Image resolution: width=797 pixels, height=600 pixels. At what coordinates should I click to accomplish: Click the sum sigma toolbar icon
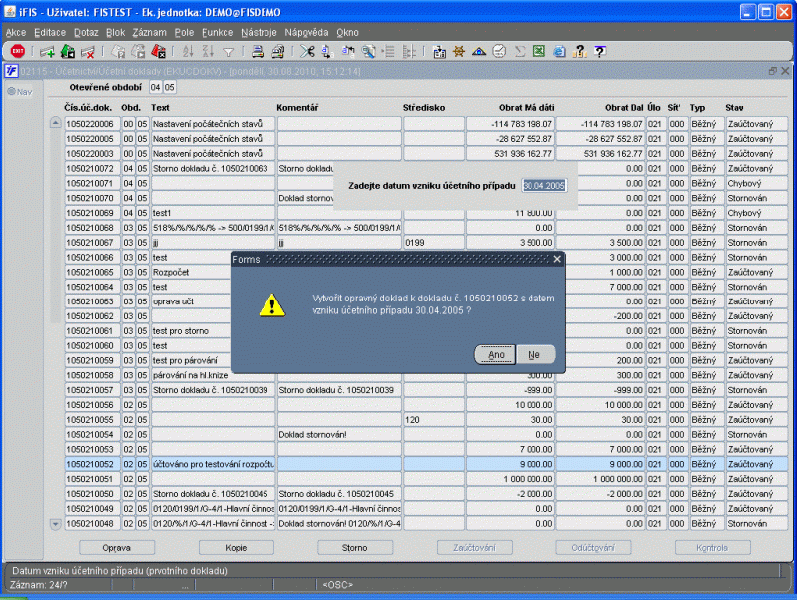pyautogui.click(x=519, y=51)
